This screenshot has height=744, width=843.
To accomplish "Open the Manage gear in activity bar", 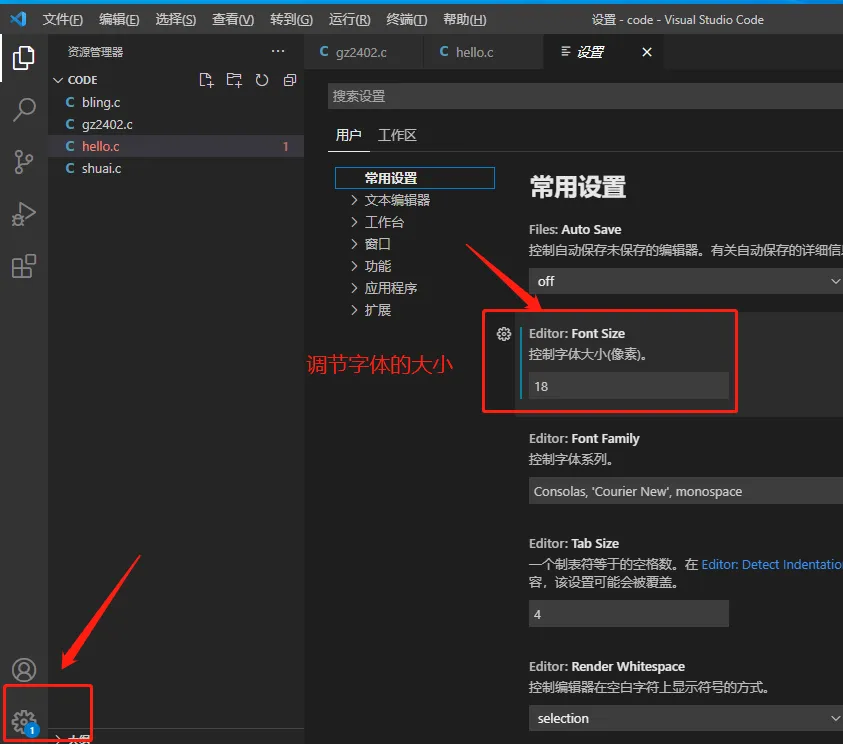I will pos(24,722).
